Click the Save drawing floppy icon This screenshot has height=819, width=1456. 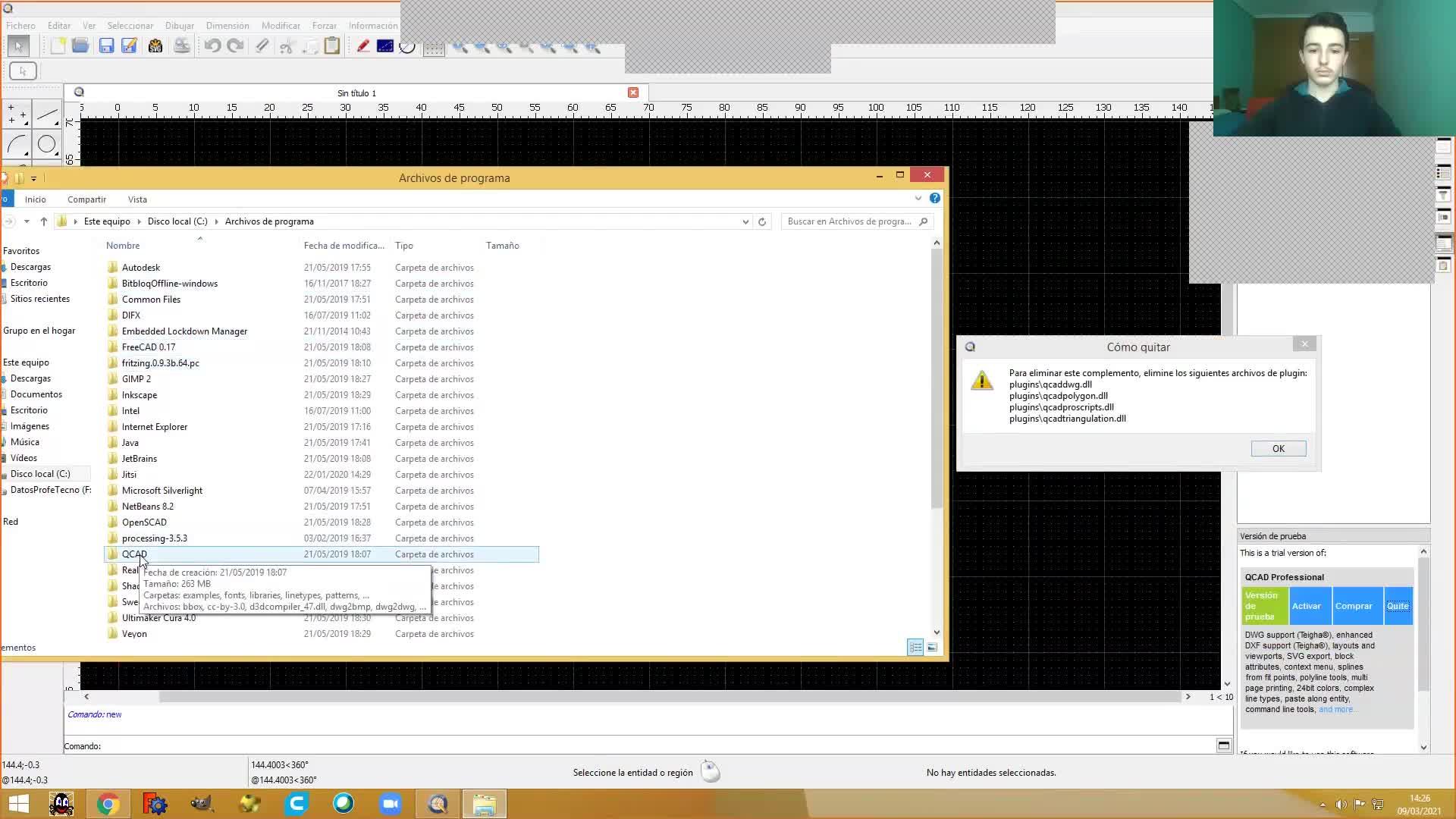coord(106,46)
